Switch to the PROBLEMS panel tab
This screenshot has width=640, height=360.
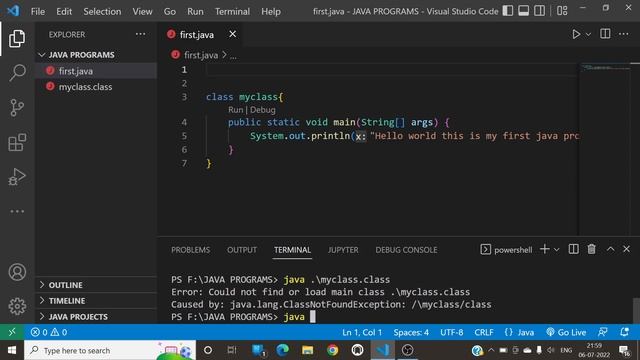[190, 250]
